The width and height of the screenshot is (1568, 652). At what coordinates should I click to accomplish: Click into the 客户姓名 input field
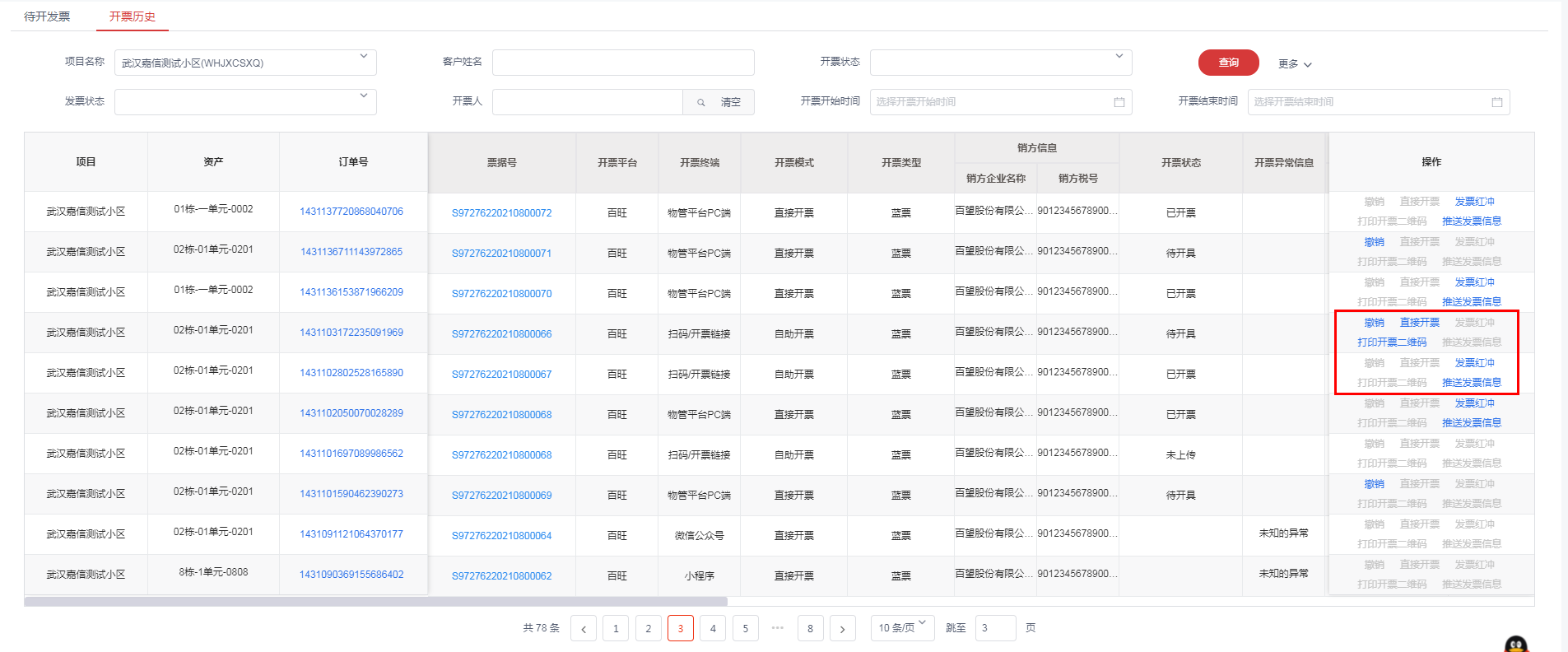coord(622,63)
